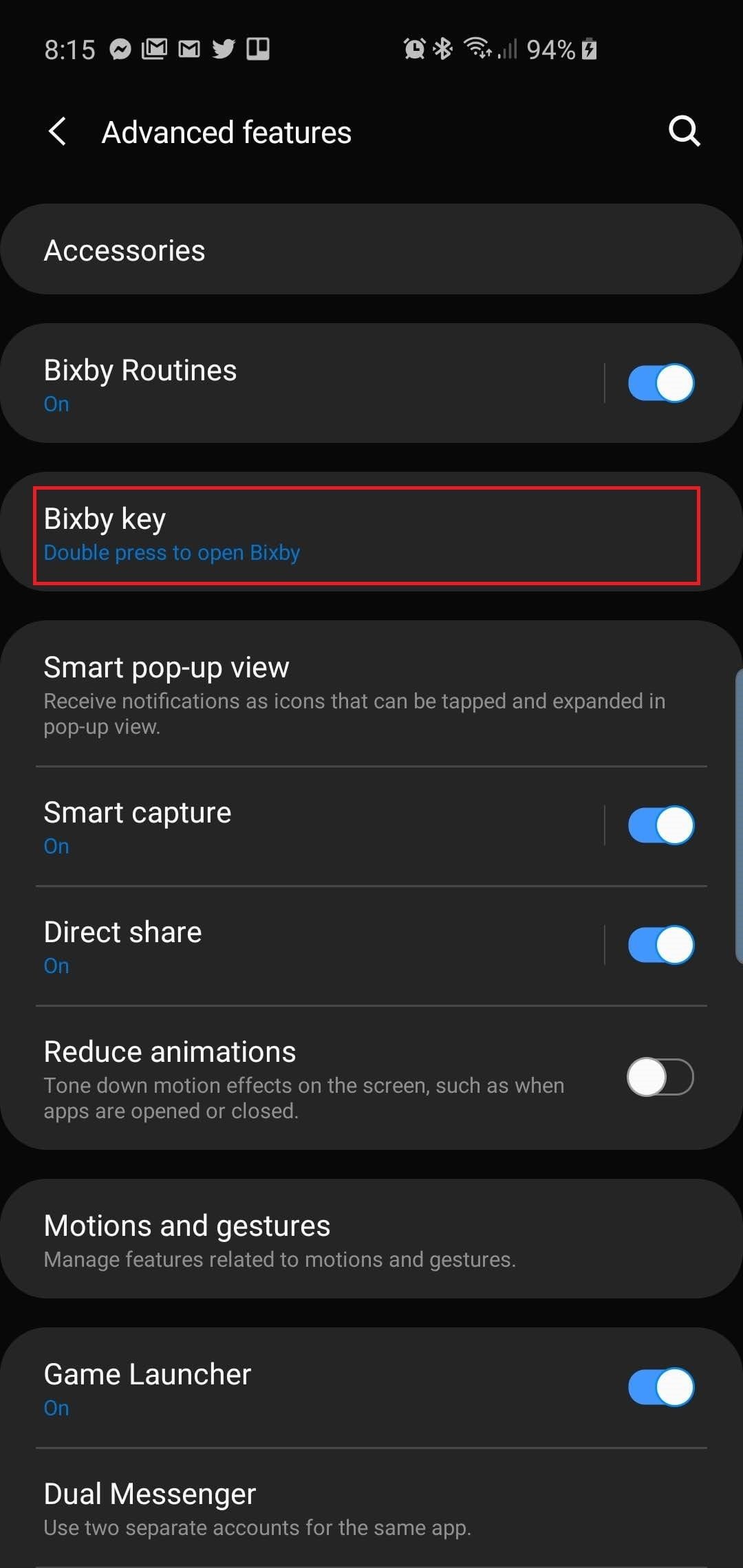Screen dimensions: 743x1568
Task: Turn off the Smart capture switch
Action: pos(660,825)
